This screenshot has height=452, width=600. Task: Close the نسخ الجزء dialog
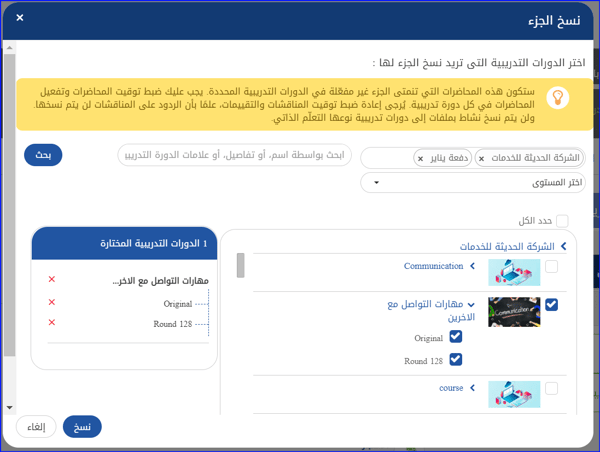click(20, 18)
